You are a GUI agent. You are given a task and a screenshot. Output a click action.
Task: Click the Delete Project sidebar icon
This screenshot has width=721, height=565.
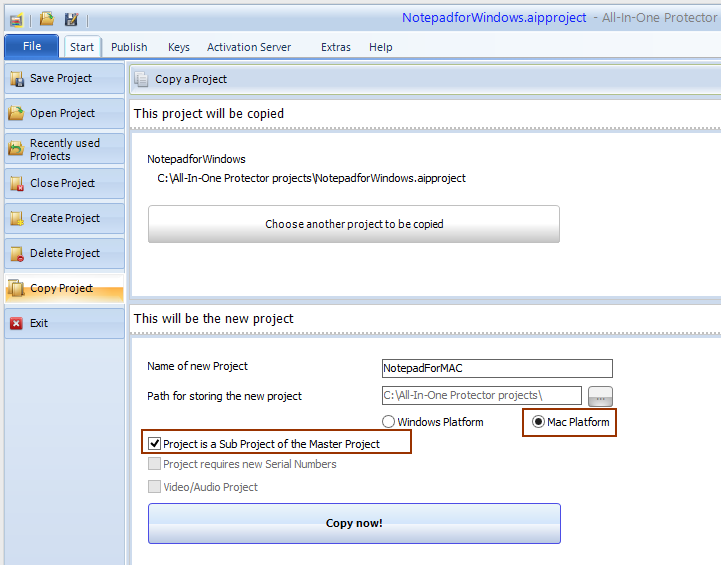(17, 253)
